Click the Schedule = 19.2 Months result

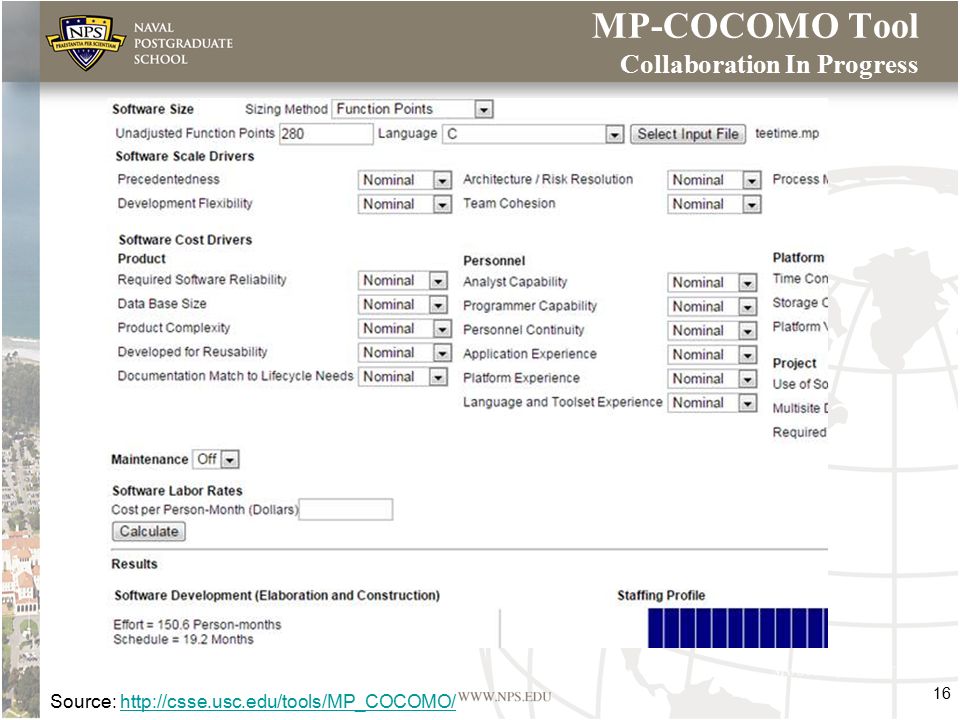[183, 639]
